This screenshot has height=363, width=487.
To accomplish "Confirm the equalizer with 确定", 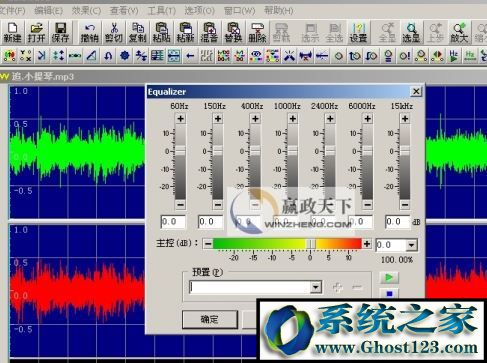I will (210, 319).
